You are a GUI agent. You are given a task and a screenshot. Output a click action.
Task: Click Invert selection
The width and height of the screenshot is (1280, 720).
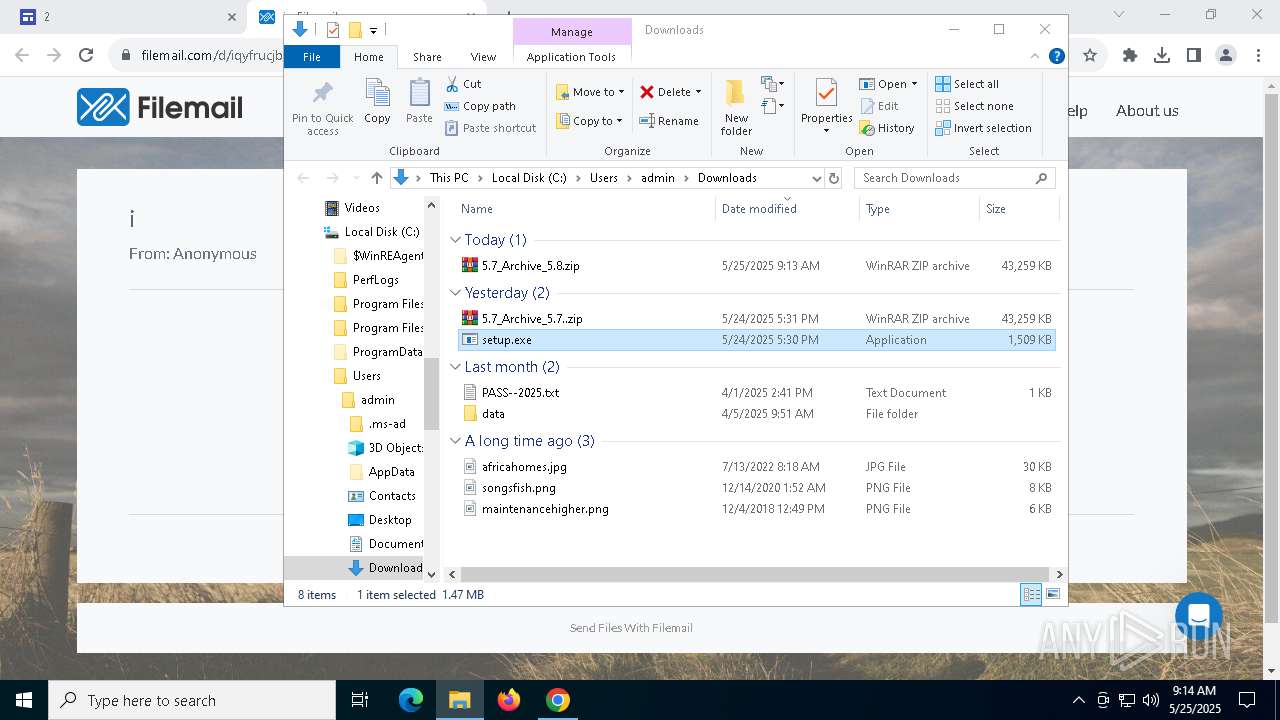(x=983, y=128)
